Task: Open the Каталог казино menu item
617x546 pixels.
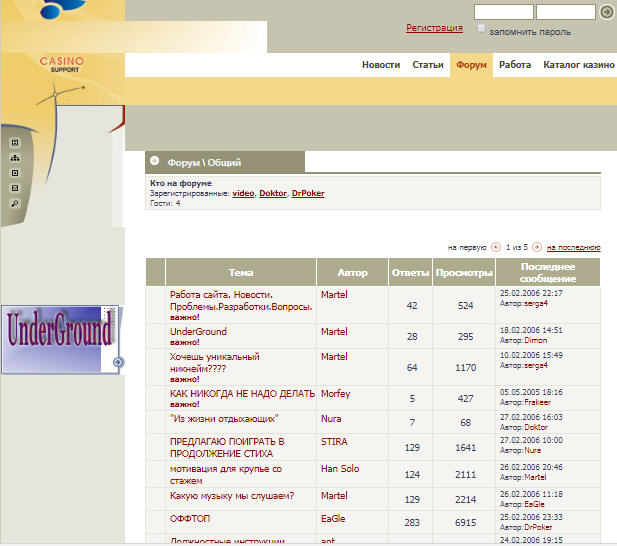Action: pos(579,65)
